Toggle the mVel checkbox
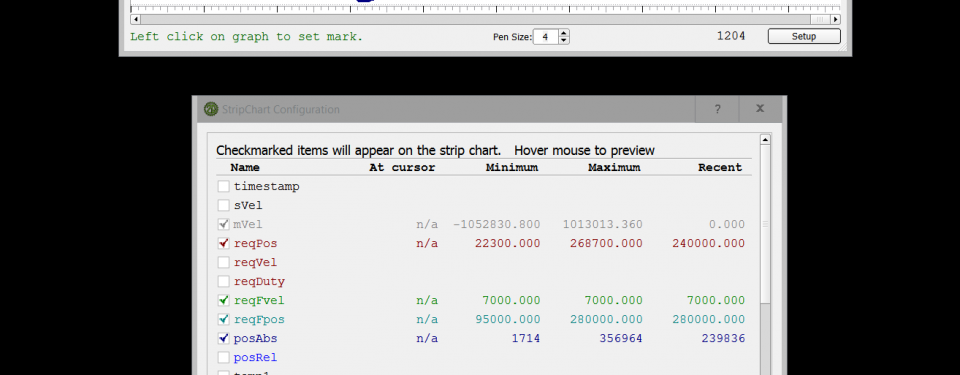The height and width of the screenshot is (375, 960). tap(223, 224)
